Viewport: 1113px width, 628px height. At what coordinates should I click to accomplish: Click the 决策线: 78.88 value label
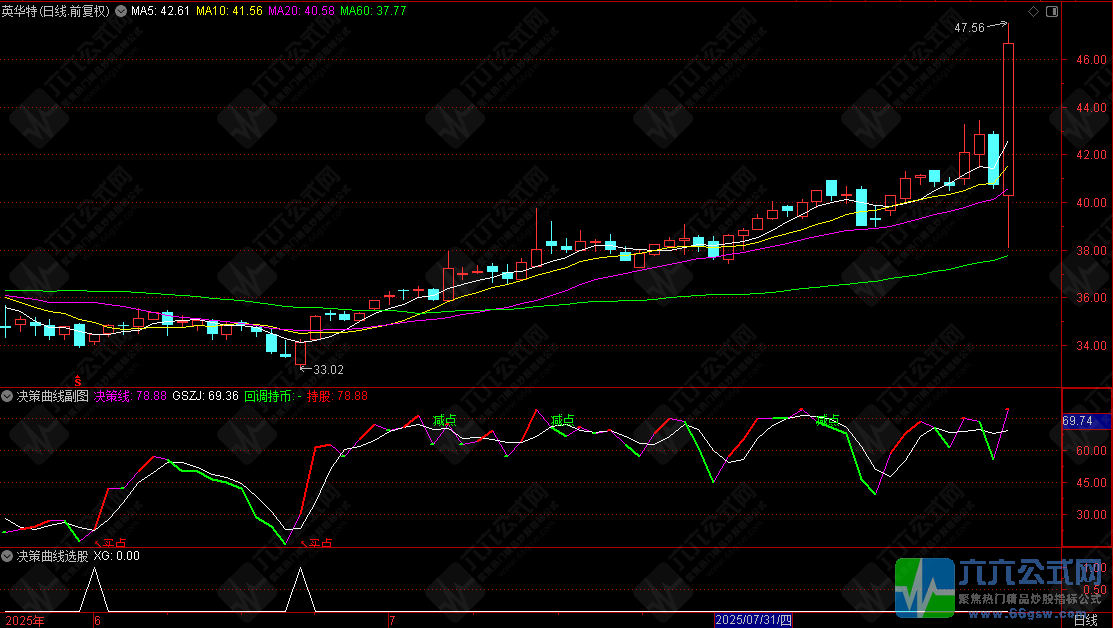tap(131, 396)
